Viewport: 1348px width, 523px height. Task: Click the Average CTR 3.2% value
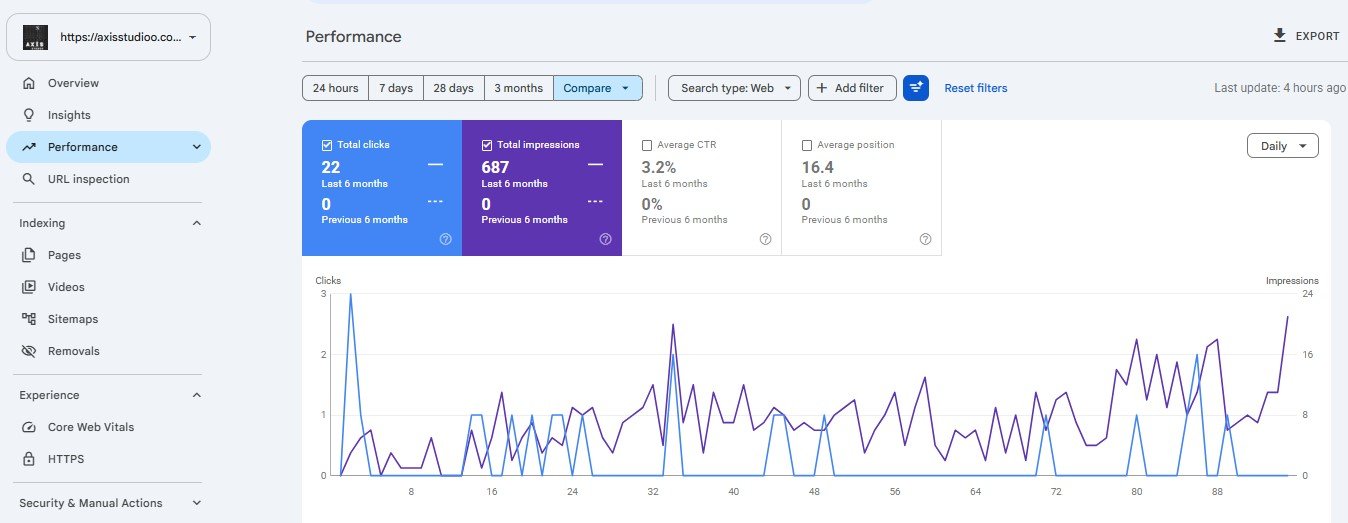[658, 167]
